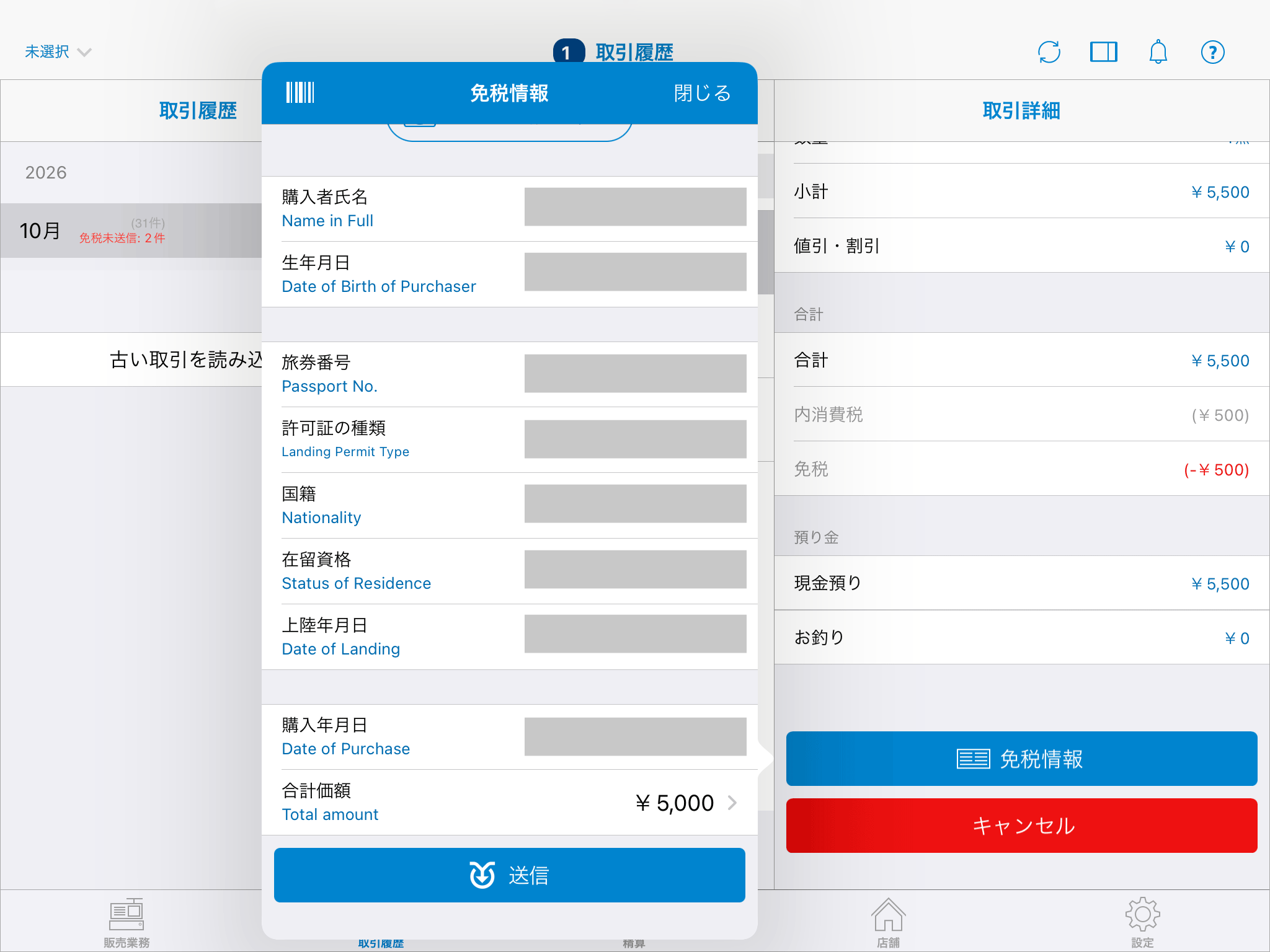Tap the barcode scan icon in the 免税情報 header
The width and height of the screenshot is (1270, 952).
(300, 92)
